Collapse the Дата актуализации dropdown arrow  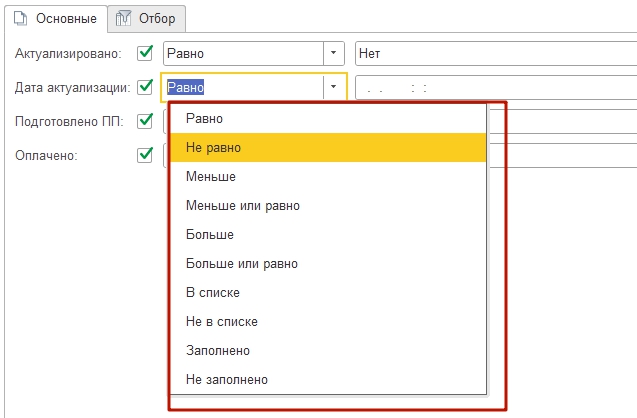332,87
